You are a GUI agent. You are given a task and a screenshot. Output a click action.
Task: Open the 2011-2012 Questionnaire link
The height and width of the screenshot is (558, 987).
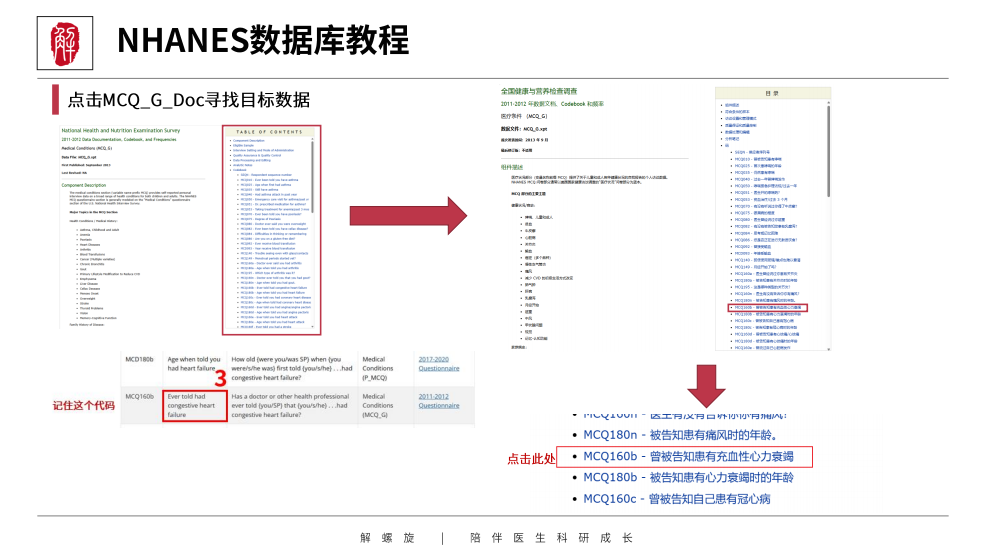point(439,401)
